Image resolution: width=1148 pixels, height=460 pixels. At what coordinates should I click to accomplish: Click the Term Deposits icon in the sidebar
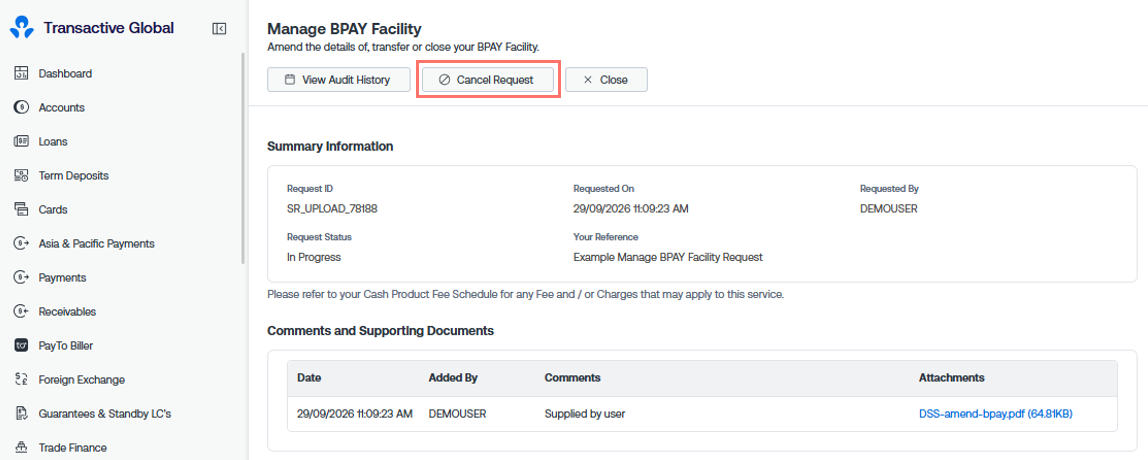pos(21,176)
